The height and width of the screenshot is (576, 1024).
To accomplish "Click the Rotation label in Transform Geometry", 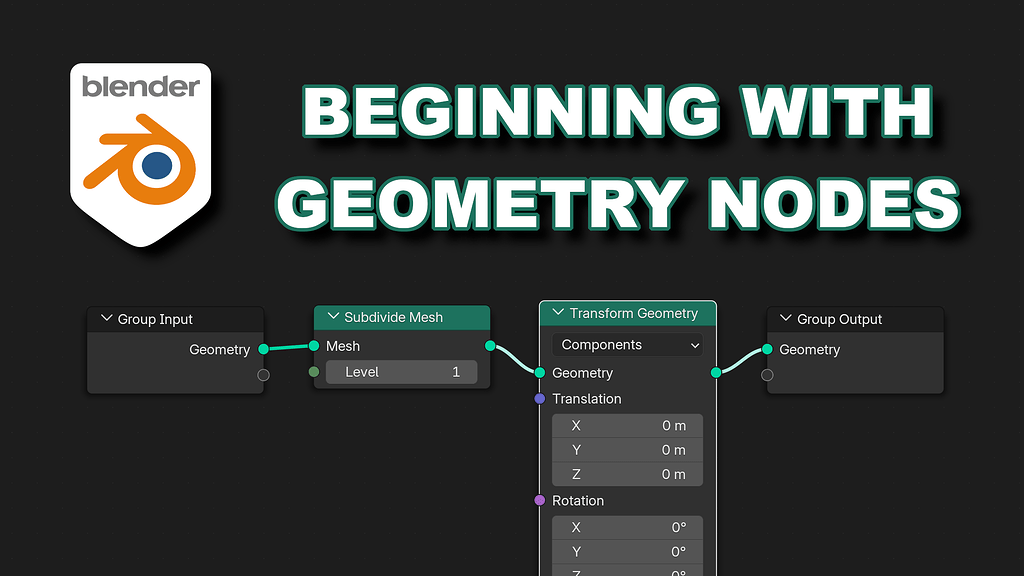I will click(578, 500).
